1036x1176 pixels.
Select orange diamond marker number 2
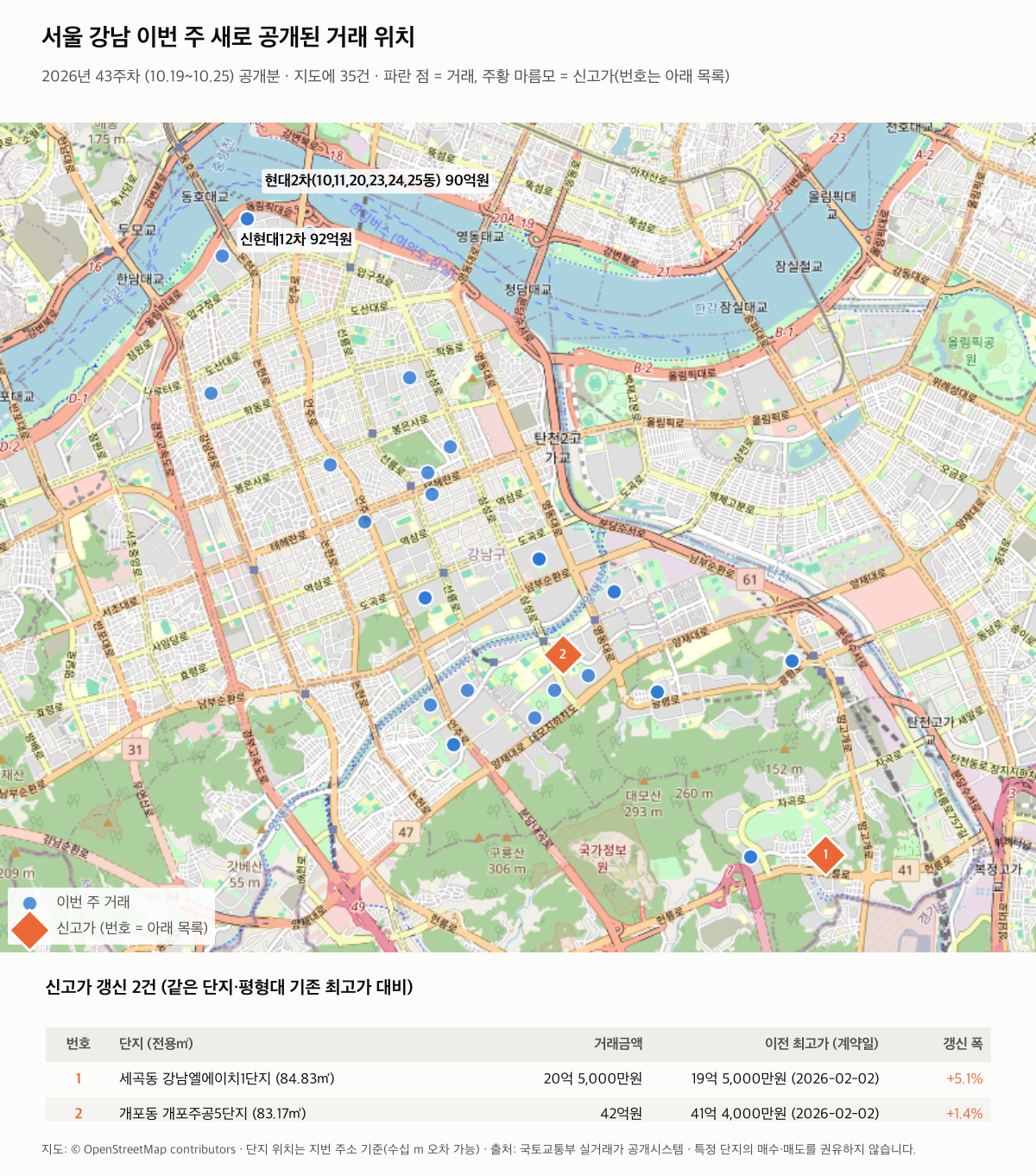pos(563,654)
